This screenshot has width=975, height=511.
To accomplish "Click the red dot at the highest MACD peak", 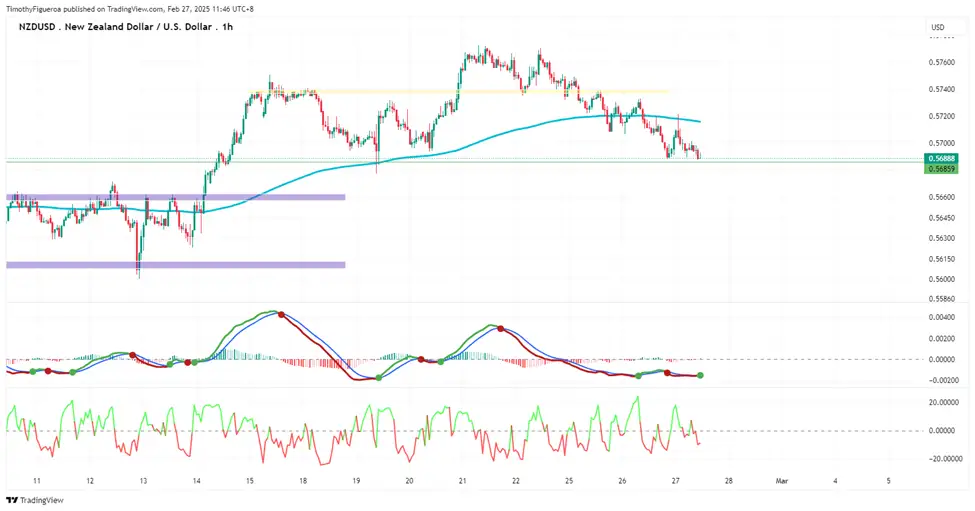I will pyautogui.click(x=281, y=315).
